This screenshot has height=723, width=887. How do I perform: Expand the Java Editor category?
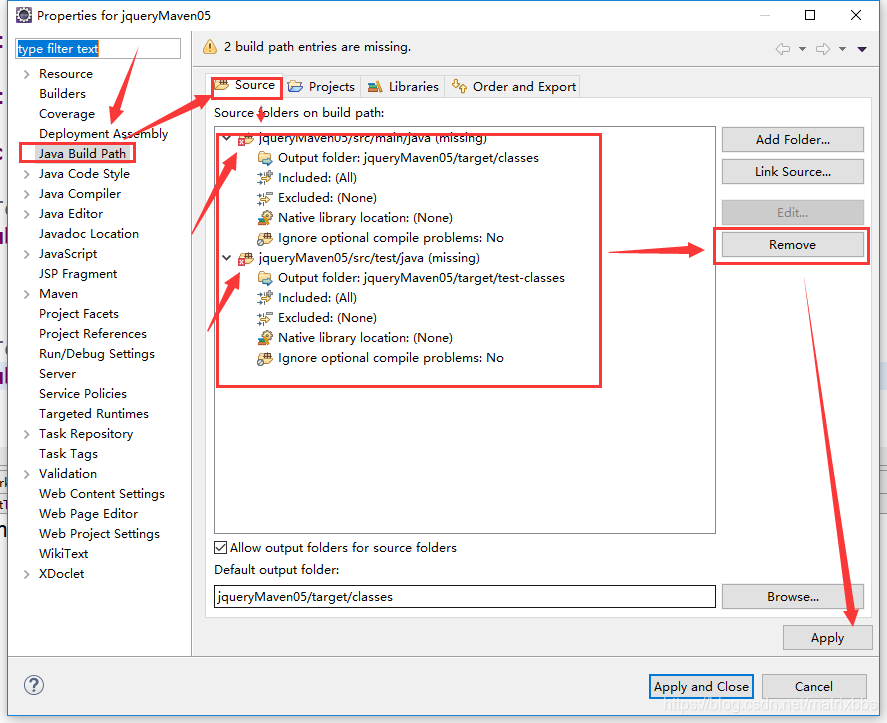tap(27, 214)
